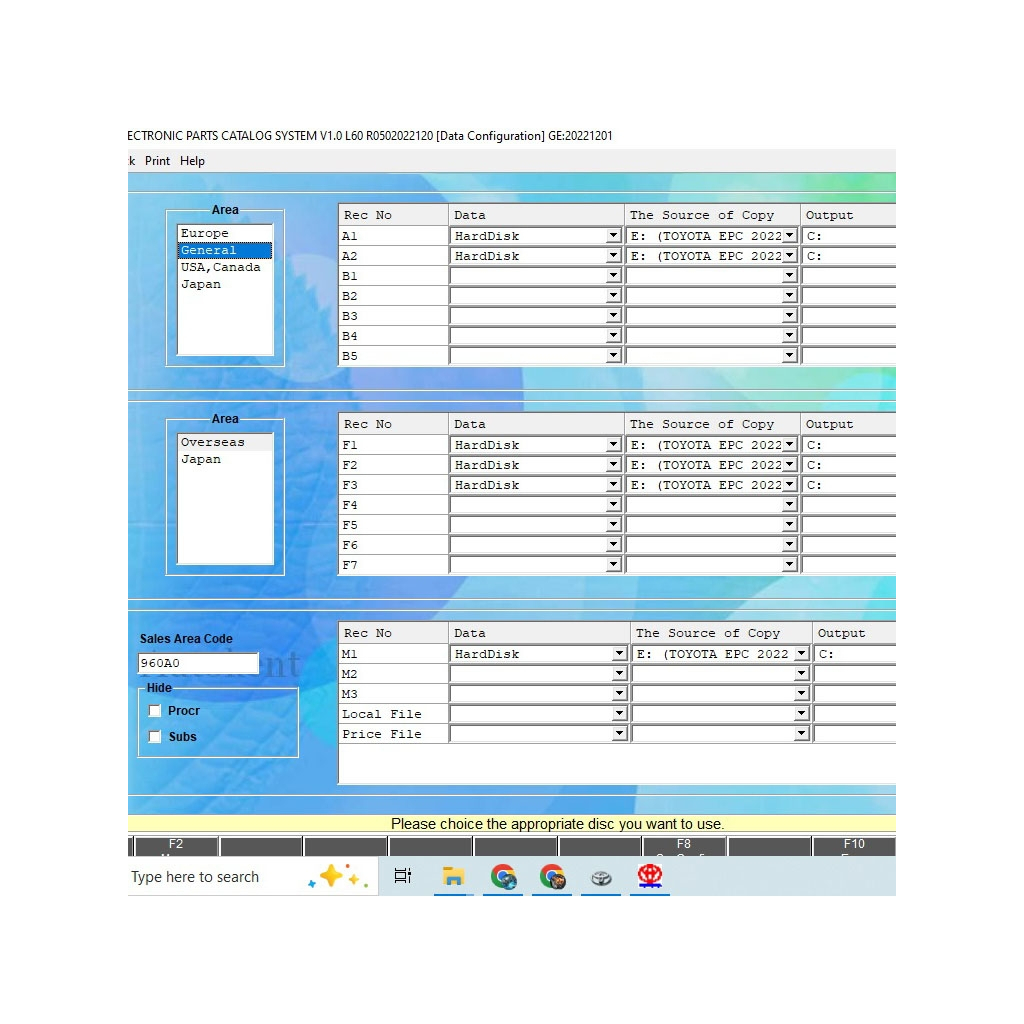Click the Sales Area Code field 960A0
This screenshot has width=1024, height=1024.
tap(198, 663)
